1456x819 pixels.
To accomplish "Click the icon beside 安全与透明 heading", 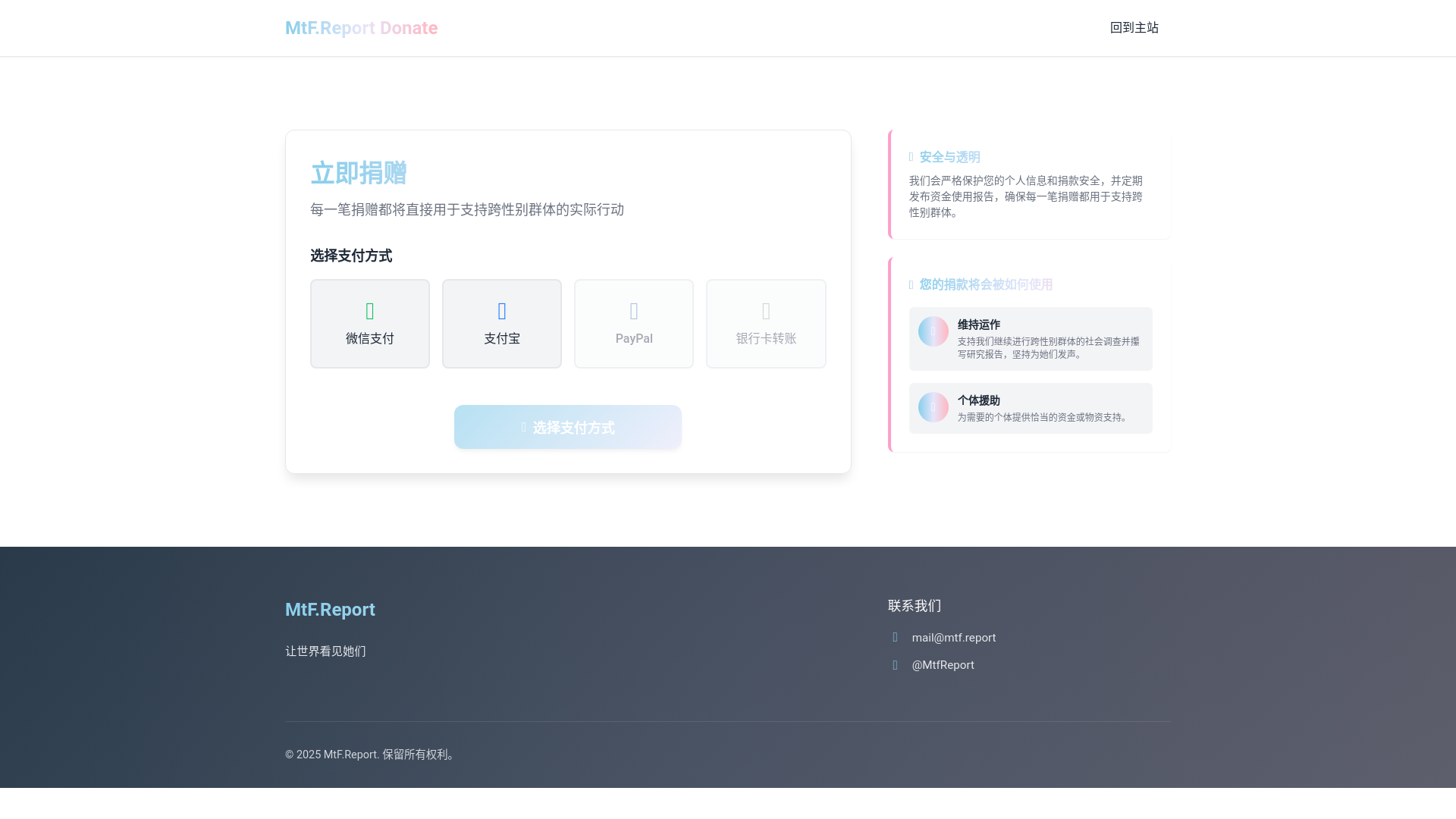I will tap(912, 157).
